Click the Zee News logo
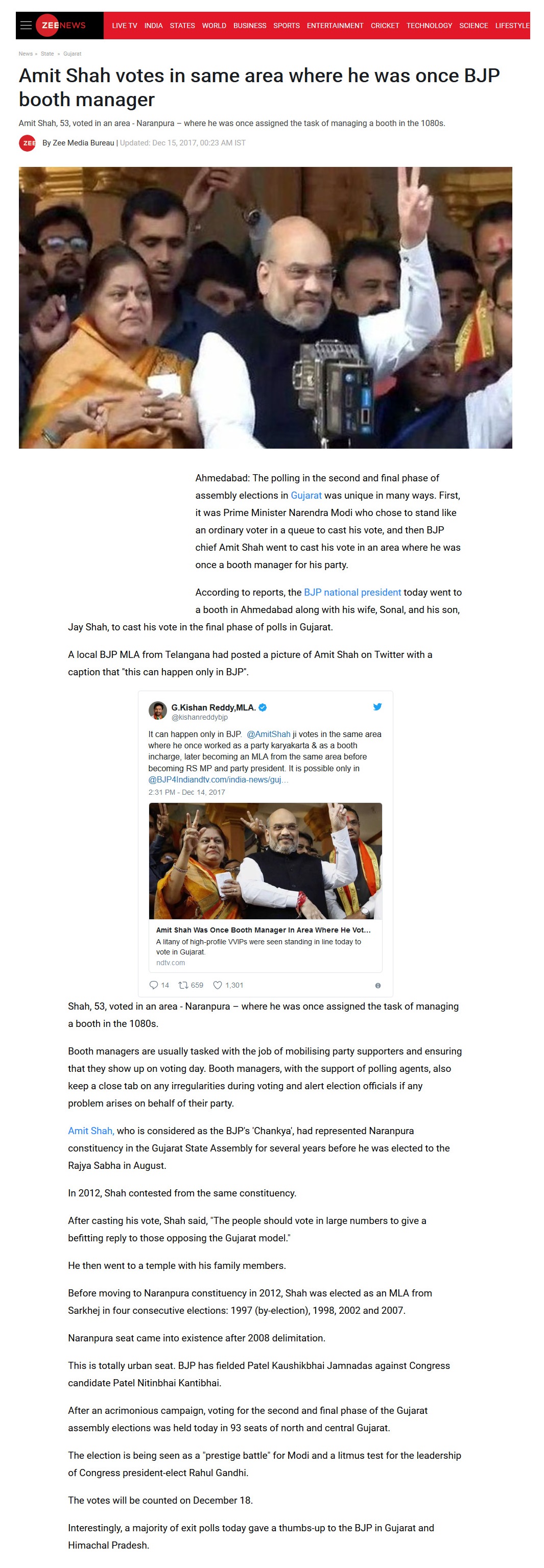544x1568 pixels. click(x=61, y=25)
